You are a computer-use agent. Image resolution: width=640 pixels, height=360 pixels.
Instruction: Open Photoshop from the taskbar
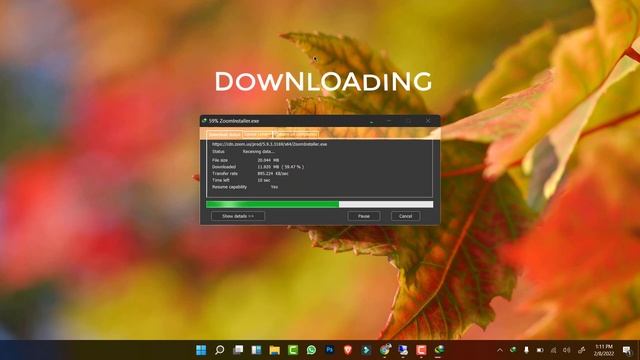[x=330, y=350]
